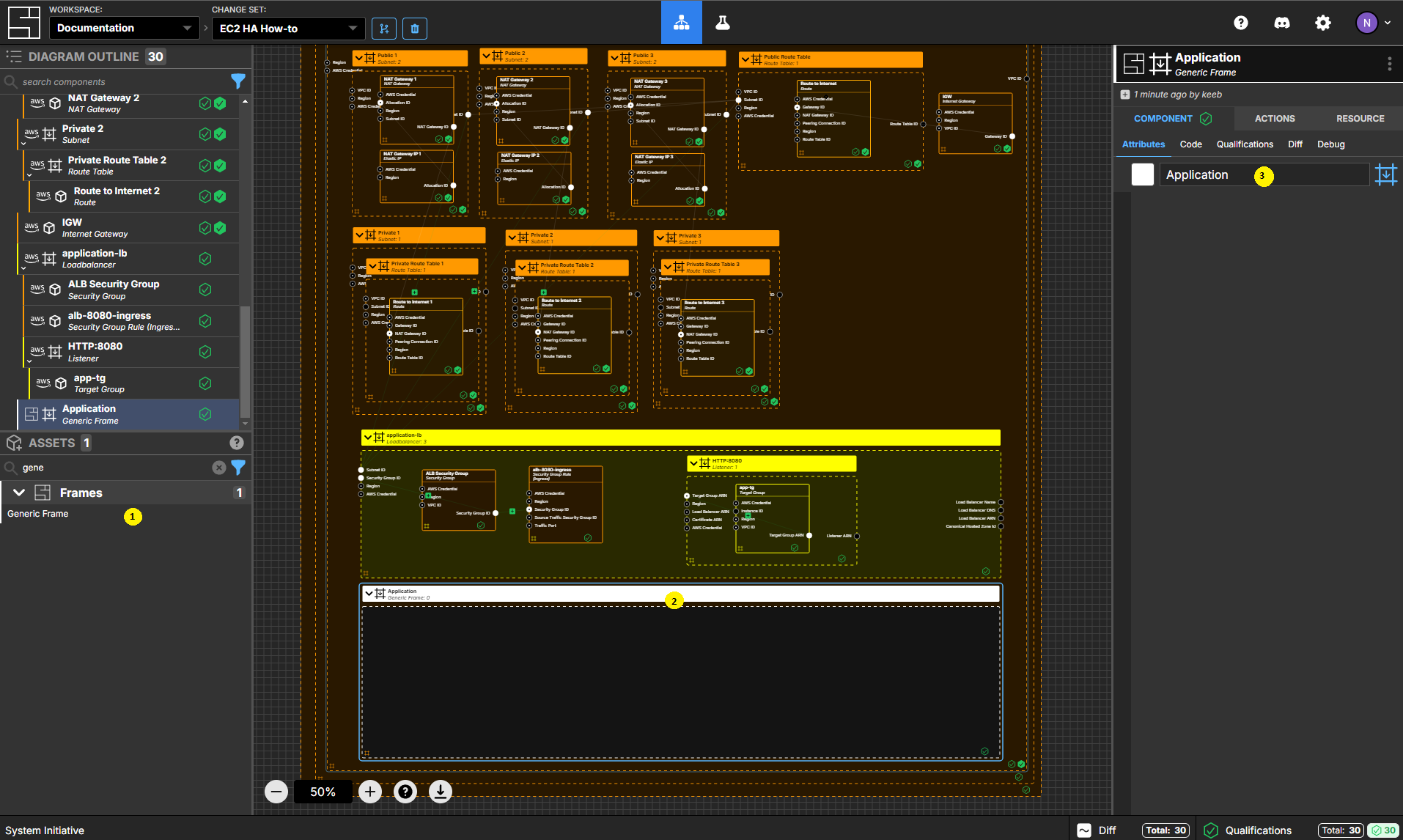Open the Diff subtab
1403x840 pixels.
(x=1295, y=144)
